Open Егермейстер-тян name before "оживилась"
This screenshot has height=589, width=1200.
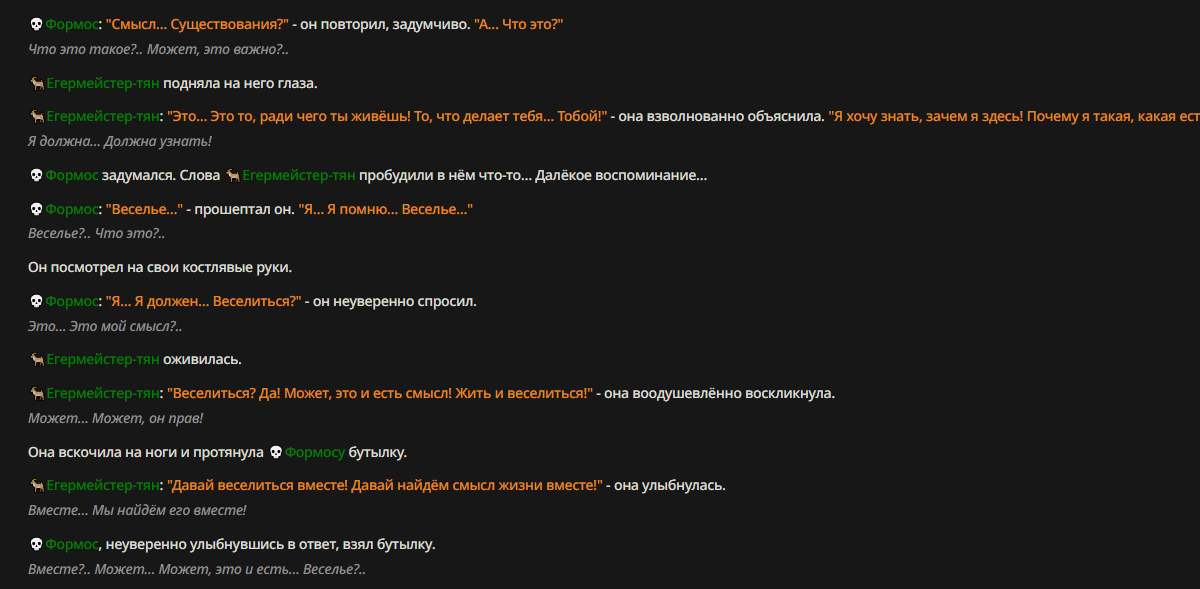click(x=103, y=360)
